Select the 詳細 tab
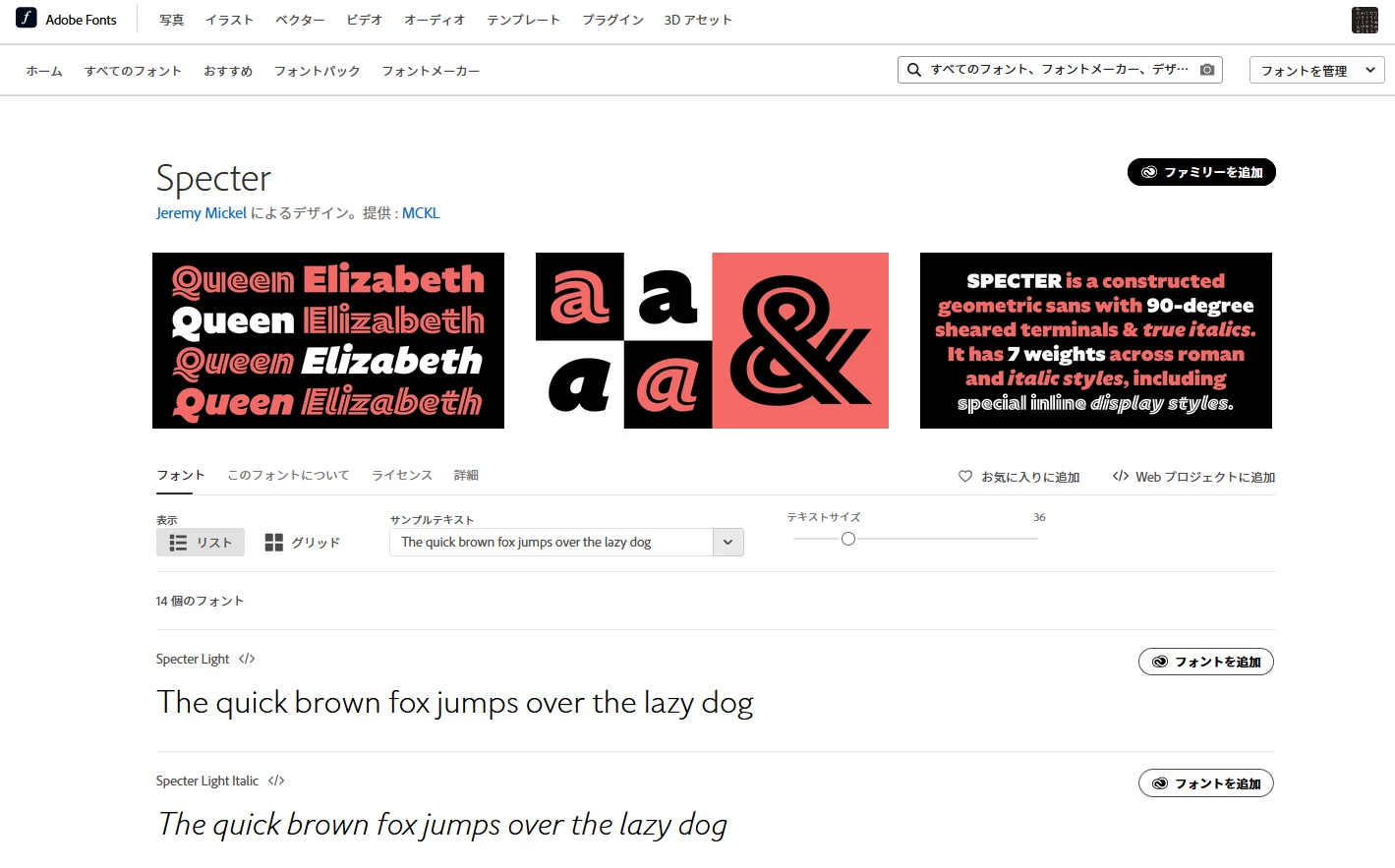Viewport: 1395px width, 868px height. 466,475
